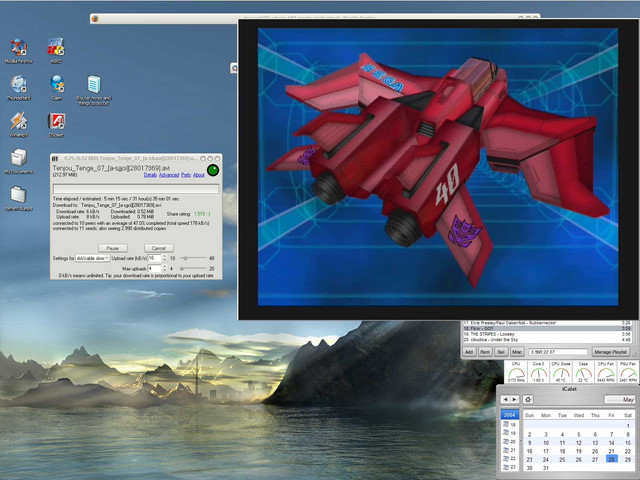The image size is (640, 480).
Task: Increase the Upload rate spinner value
Action: (164, 256)
